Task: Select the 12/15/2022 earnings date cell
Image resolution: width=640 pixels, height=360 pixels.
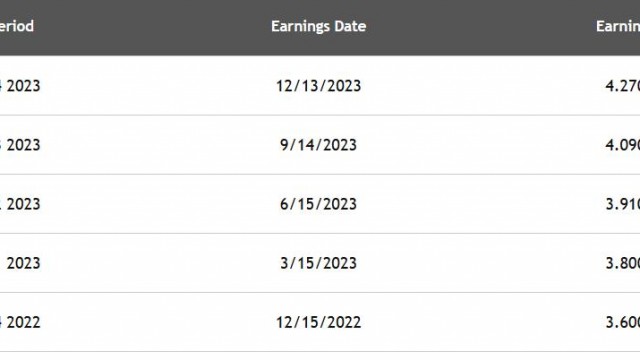Action: coord(318,322)
